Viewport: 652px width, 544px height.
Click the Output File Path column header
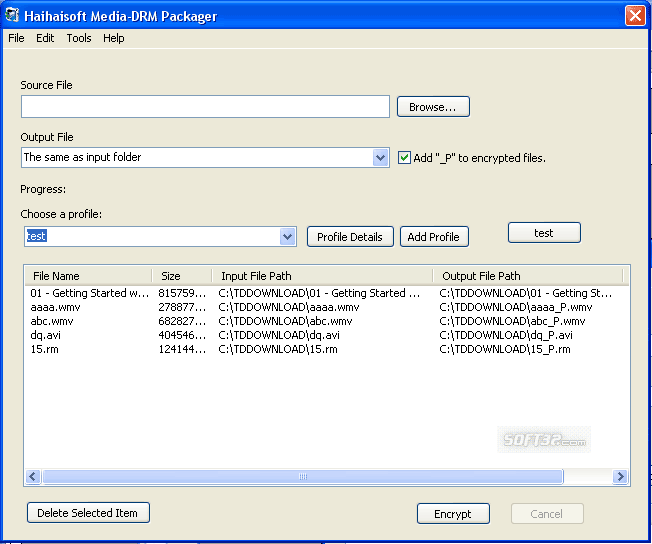pos(528,276)
